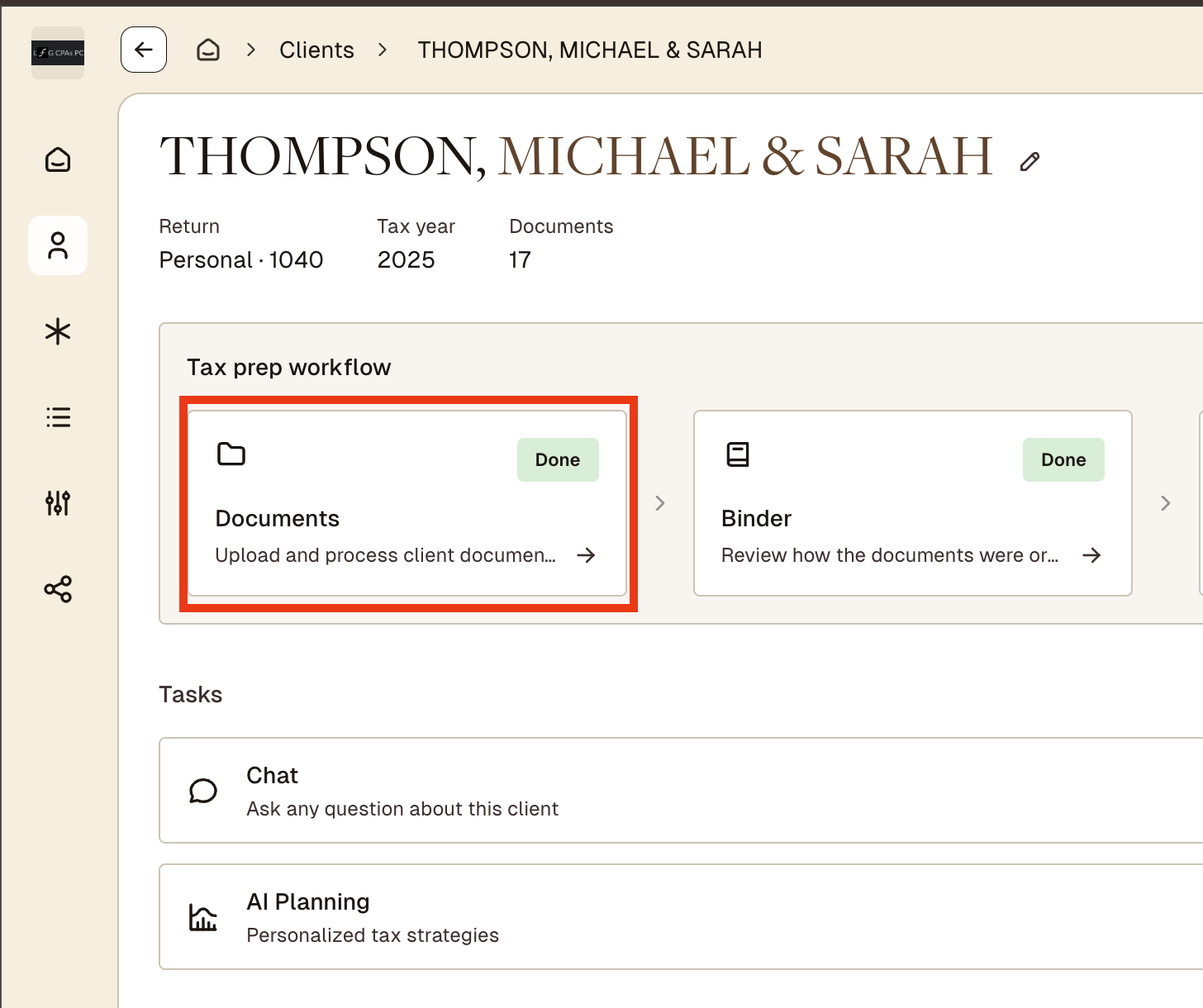This screenshot has width=1203, height=1008.
Task: Click the back arrow button
Action: [x=144, y=50]
